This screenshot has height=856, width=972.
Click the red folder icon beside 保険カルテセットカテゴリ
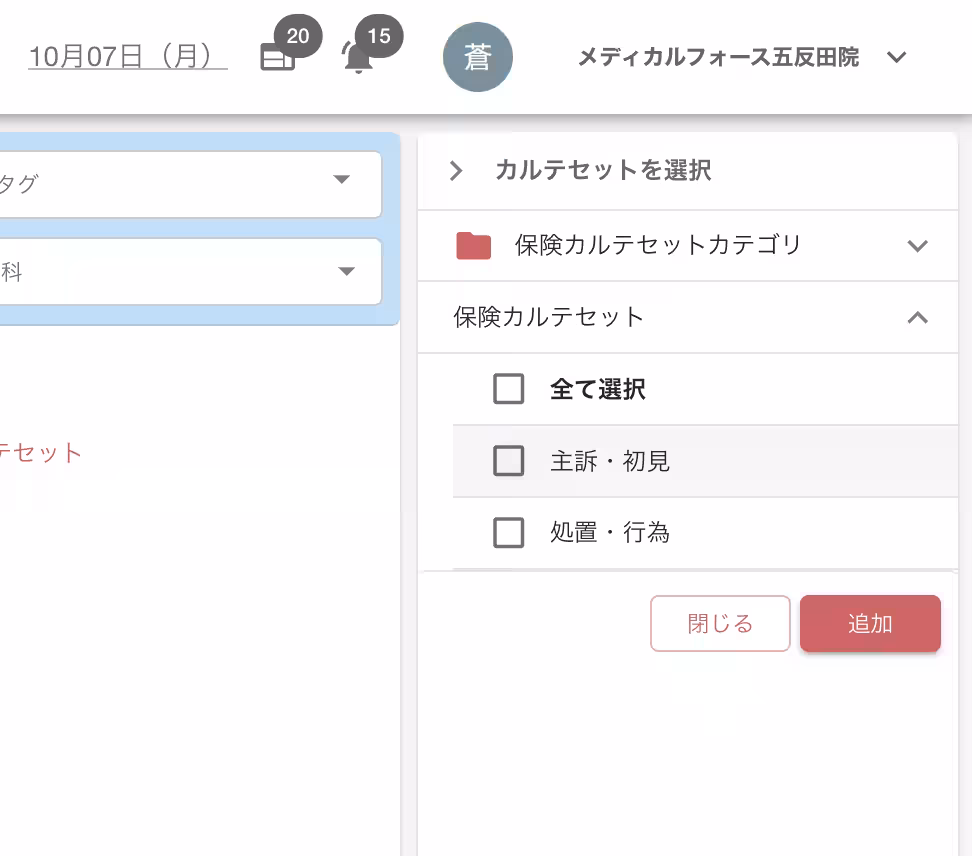(472, 245)
